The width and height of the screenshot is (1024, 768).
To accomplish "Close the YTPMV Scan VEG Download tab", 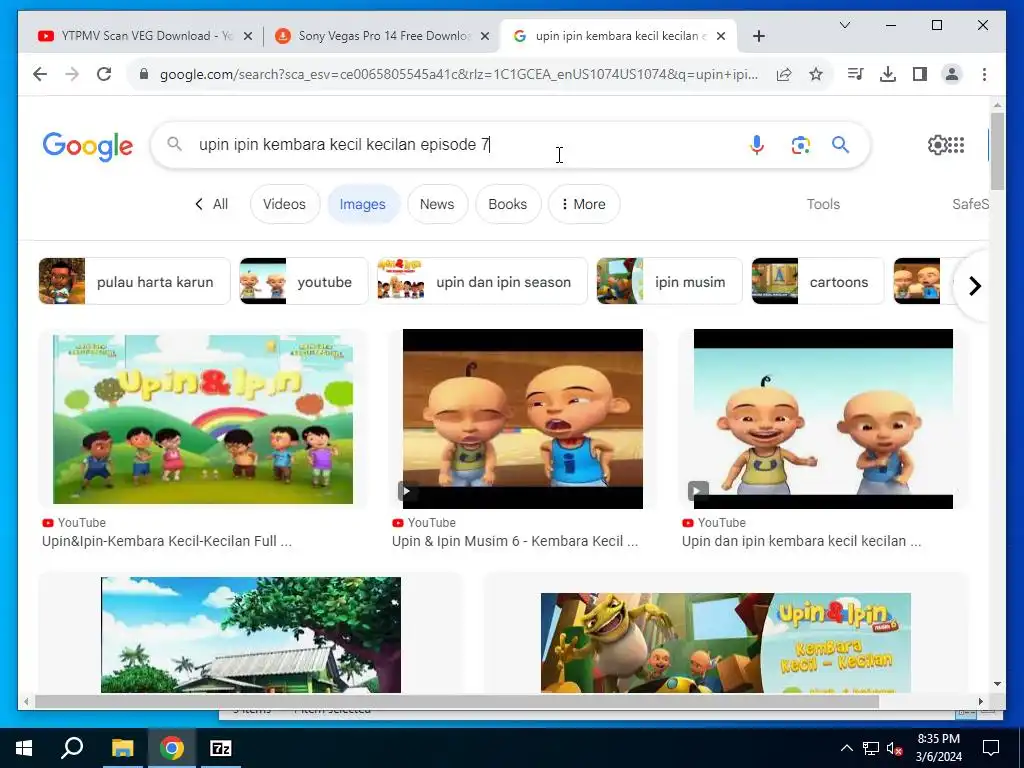I will tap(248, 36).
